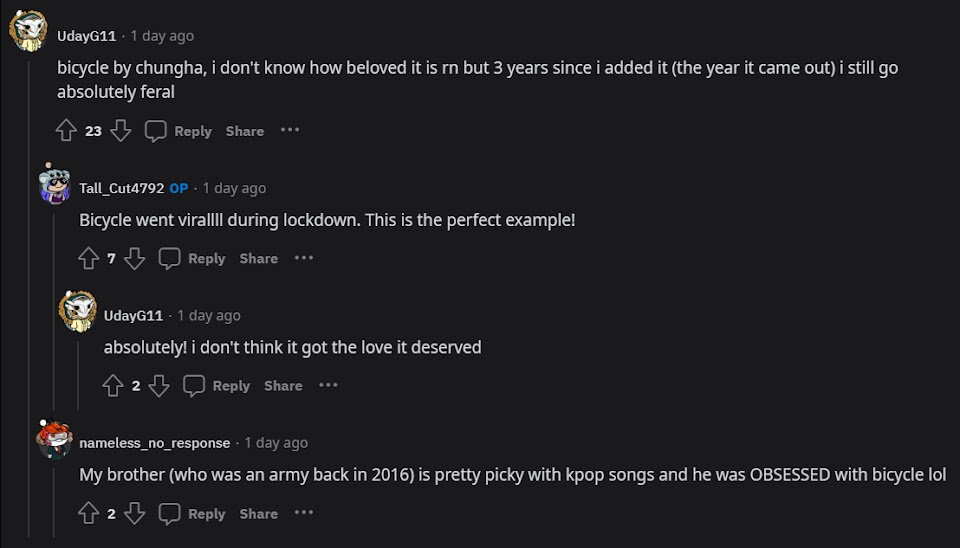The image size is (960, 548).
Task: Downvote UdayG11's bicycle by chungha comment
Action: (121, 131)
